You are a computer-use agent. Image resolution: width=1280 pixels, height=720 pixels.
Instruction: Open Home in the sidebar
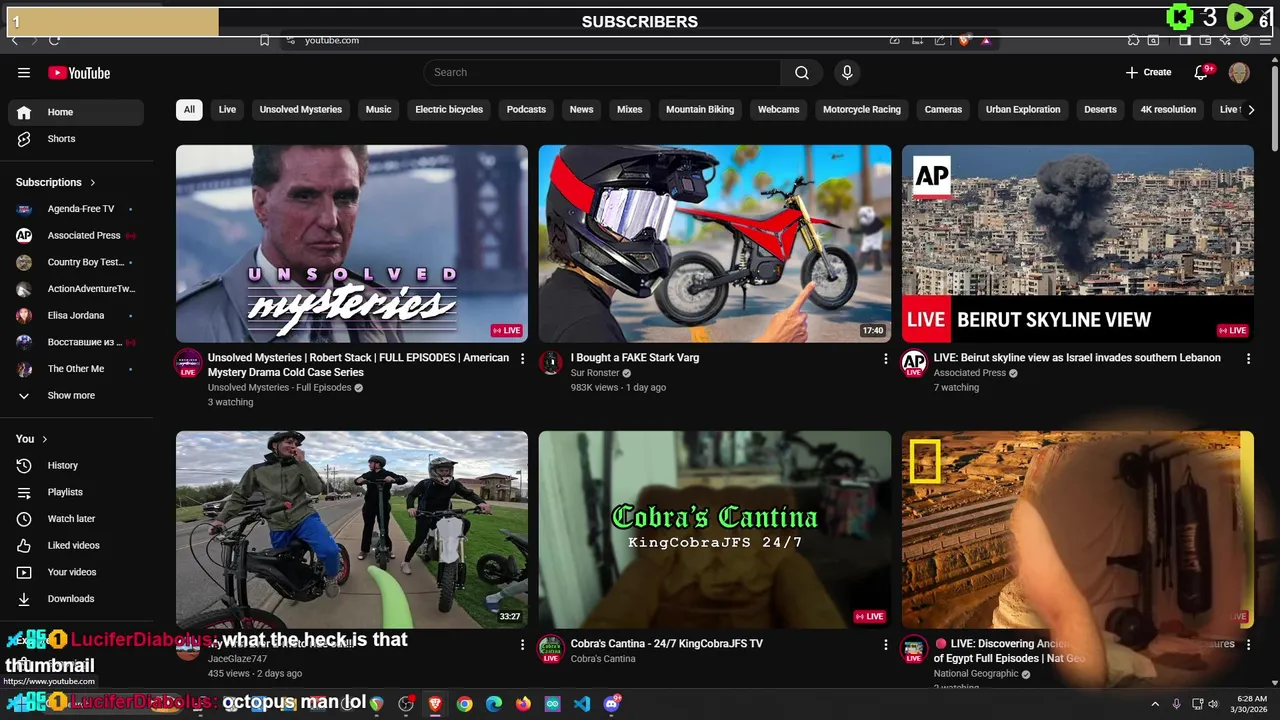[x=76, y=112]
